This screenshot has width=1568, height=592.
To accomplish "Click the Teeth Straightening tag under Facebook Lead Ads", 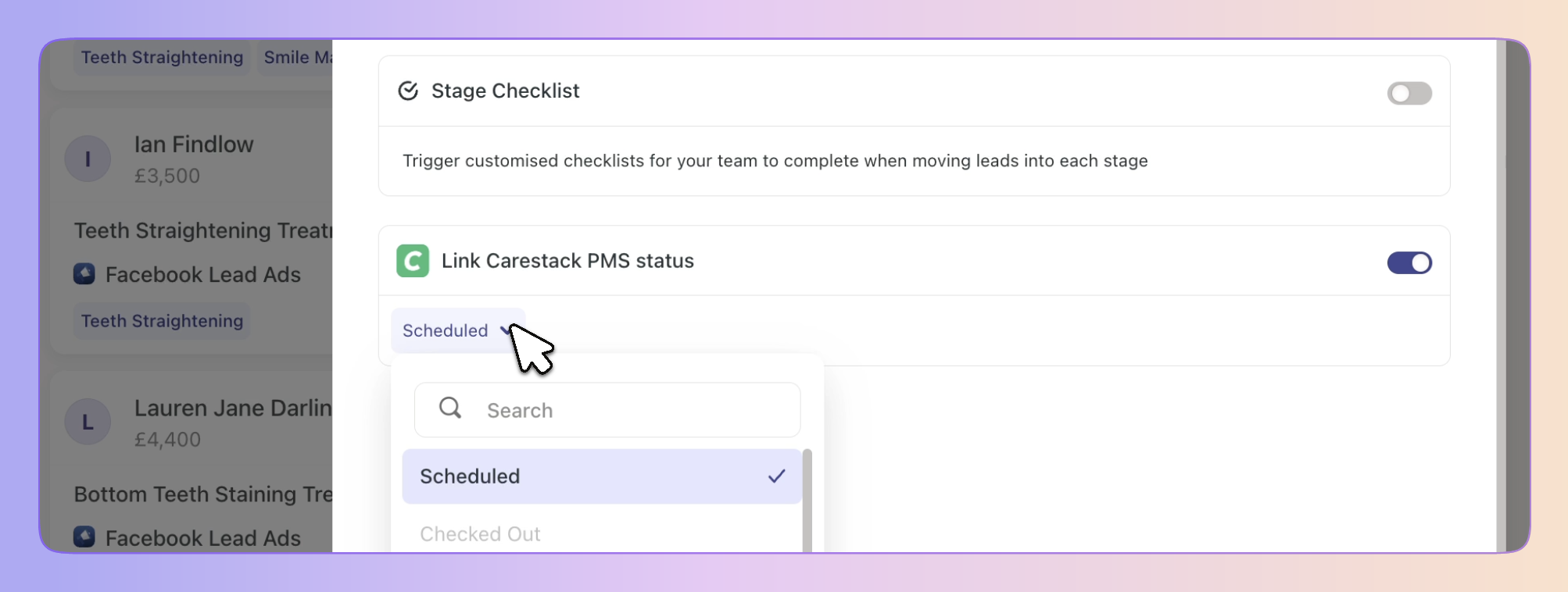I will [x=162, y=321].
